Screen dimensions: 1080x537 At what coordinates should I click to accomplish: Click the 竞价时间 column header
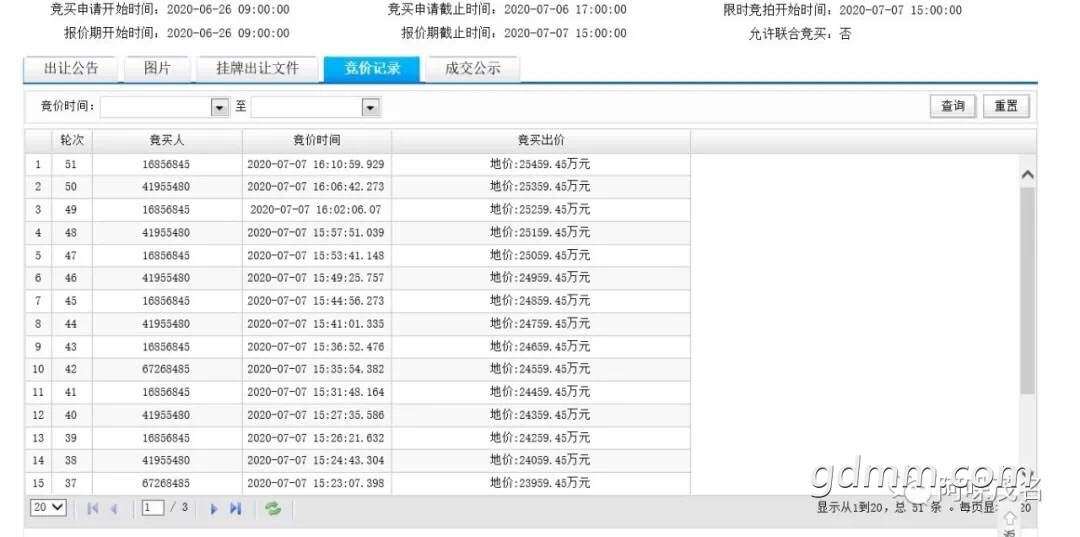click(x=316, y=140)
